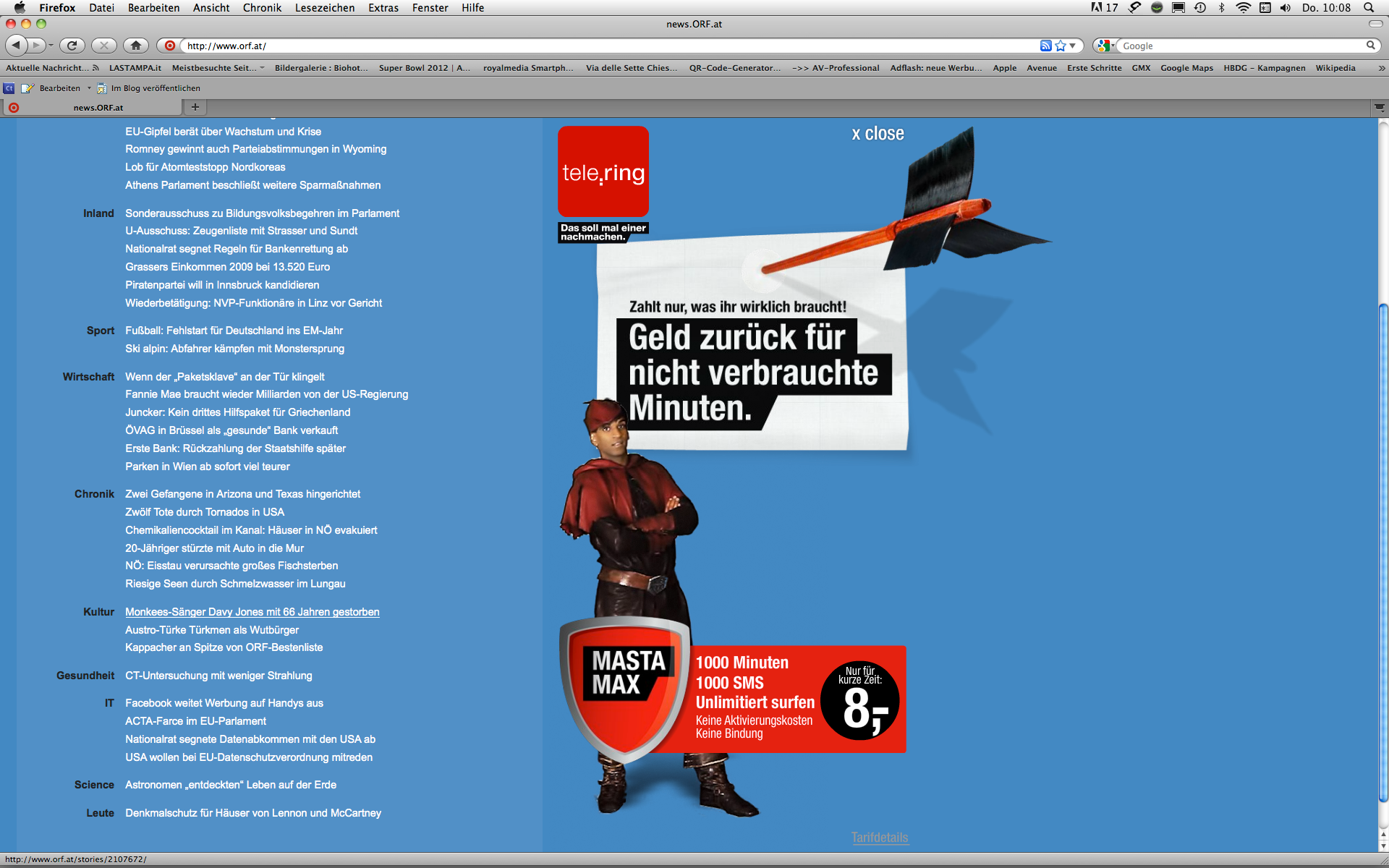Open the Bearbeiten dropdown arrow
Screen dimensions: 1389x868
tap(89, 88)
